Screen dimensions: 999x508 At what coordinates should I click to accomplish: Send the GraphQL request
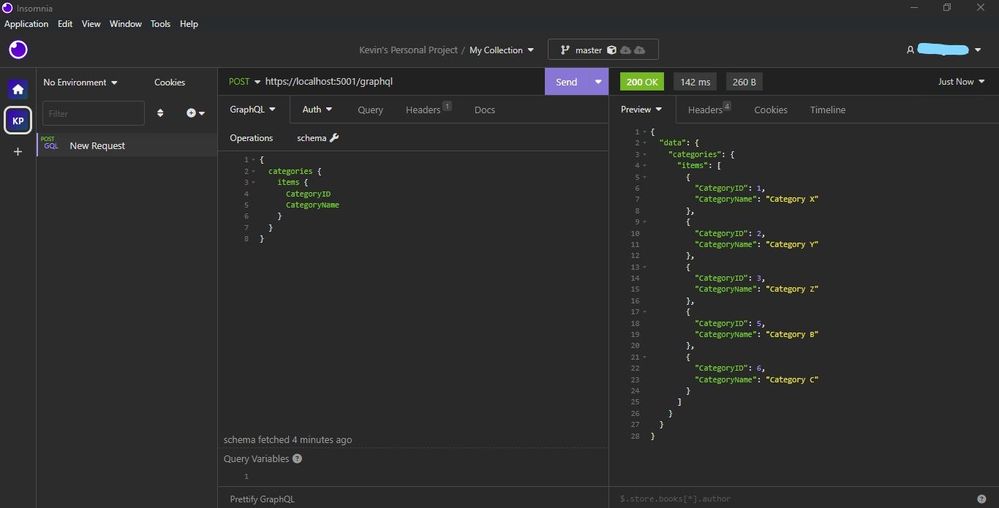[566, 82]
